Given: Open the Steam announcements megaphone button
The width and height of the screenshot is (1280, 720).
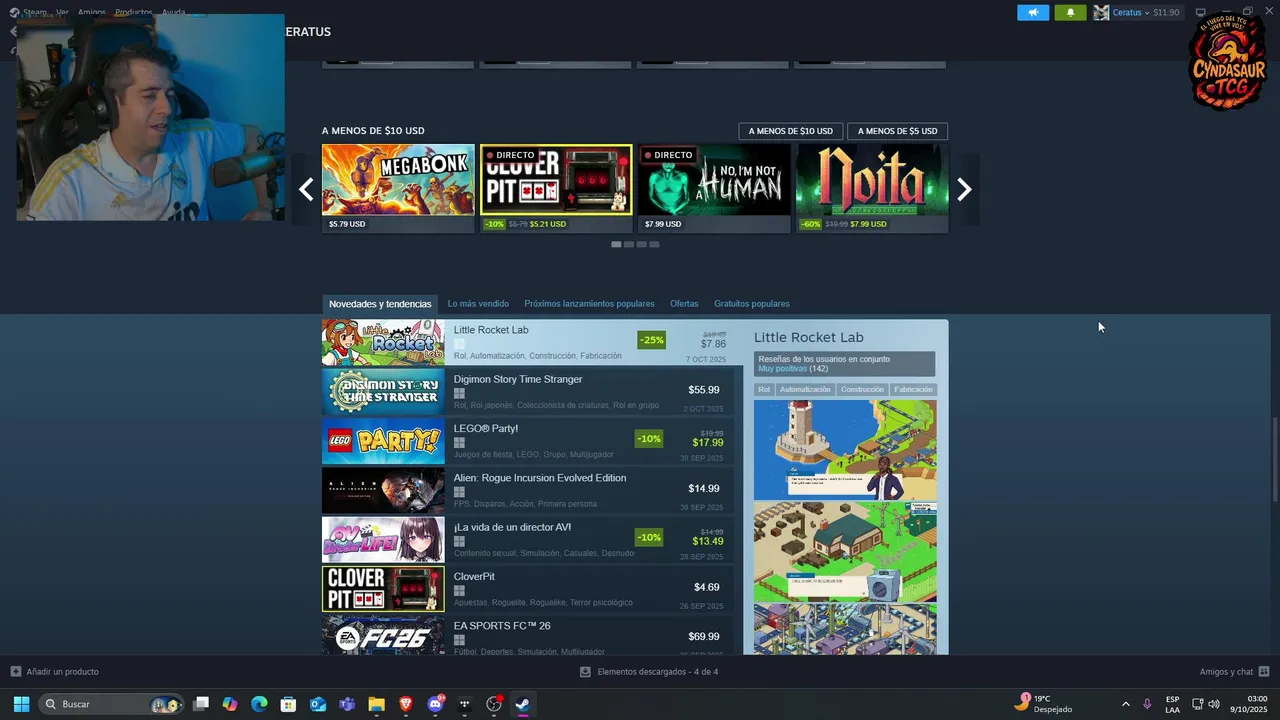Looking at the screenshot, I should [1033, 12].
